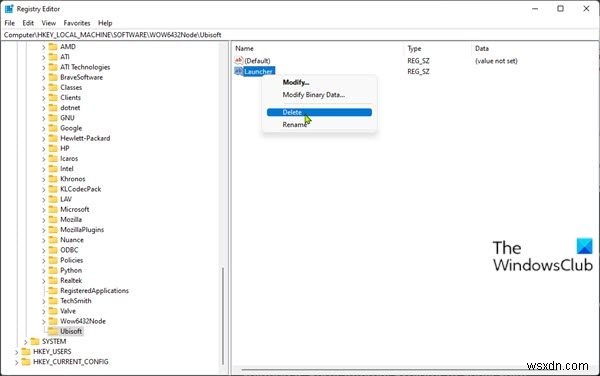Click the RegisteredApplications folder icon
600x376 pixels.
pos(53,290)
